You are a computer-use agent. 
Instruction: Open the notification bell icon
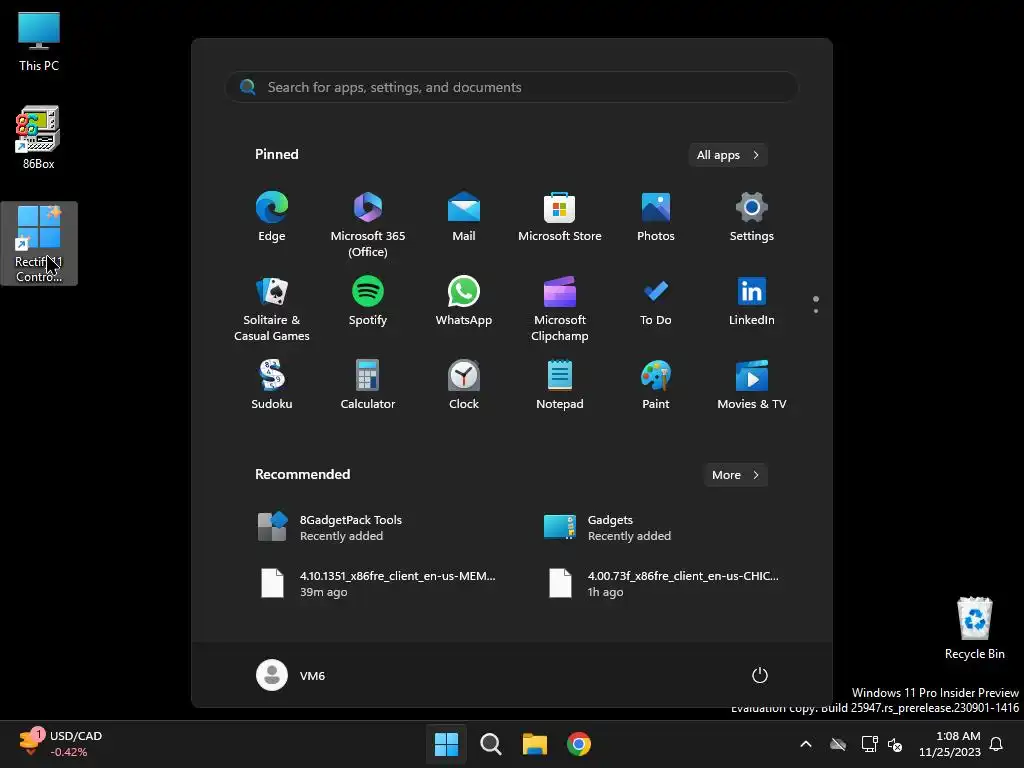click(x=997, y=744)
